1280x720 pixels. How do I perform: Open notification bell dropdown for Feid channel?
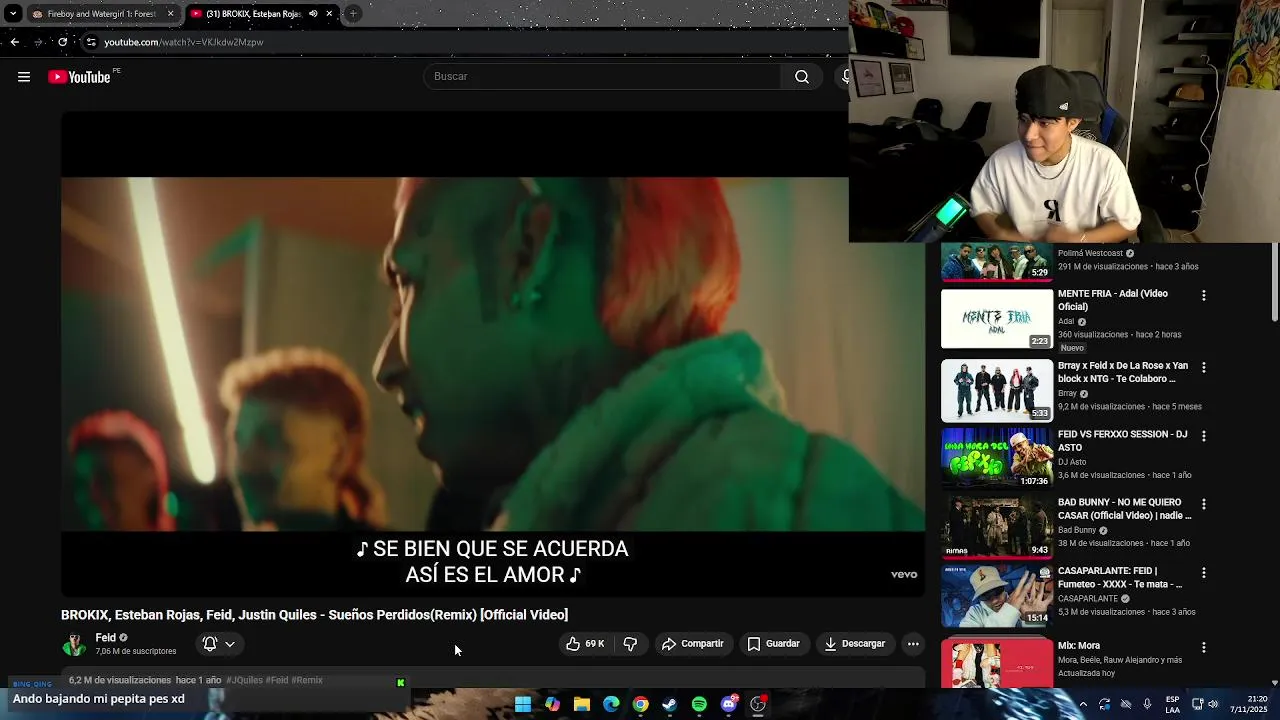tap(219, 644)
